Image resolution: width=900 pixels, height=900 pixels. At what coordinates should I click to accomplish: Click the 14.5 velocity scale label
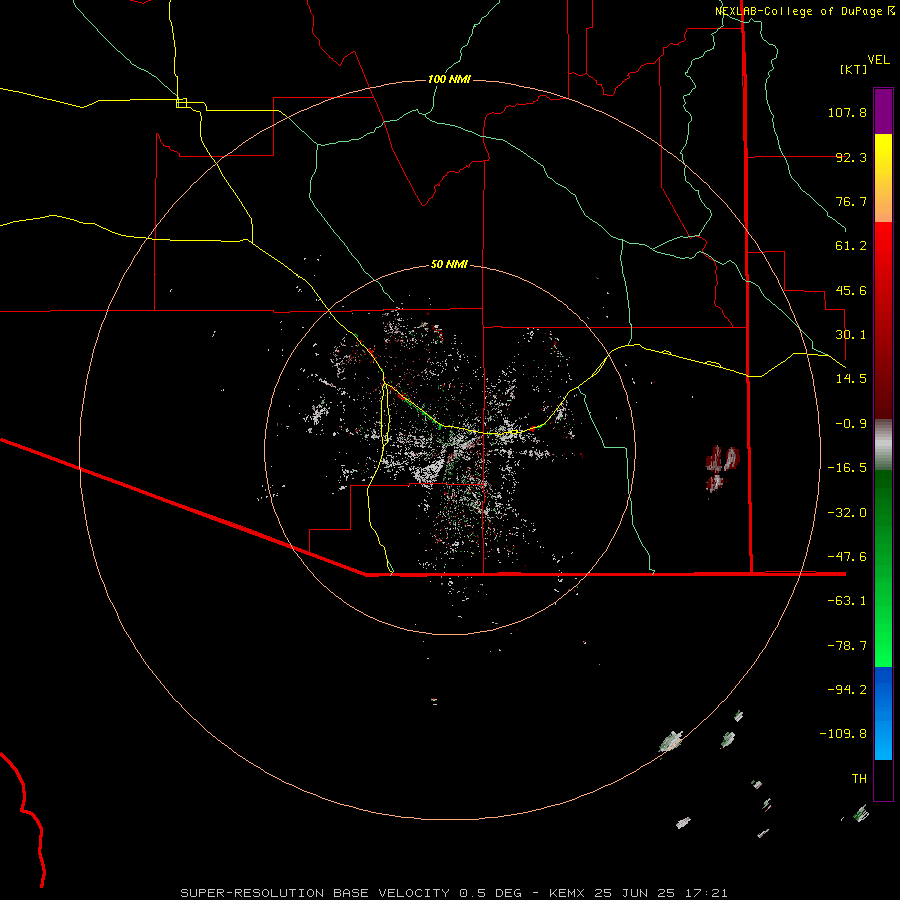click(851, 379)
